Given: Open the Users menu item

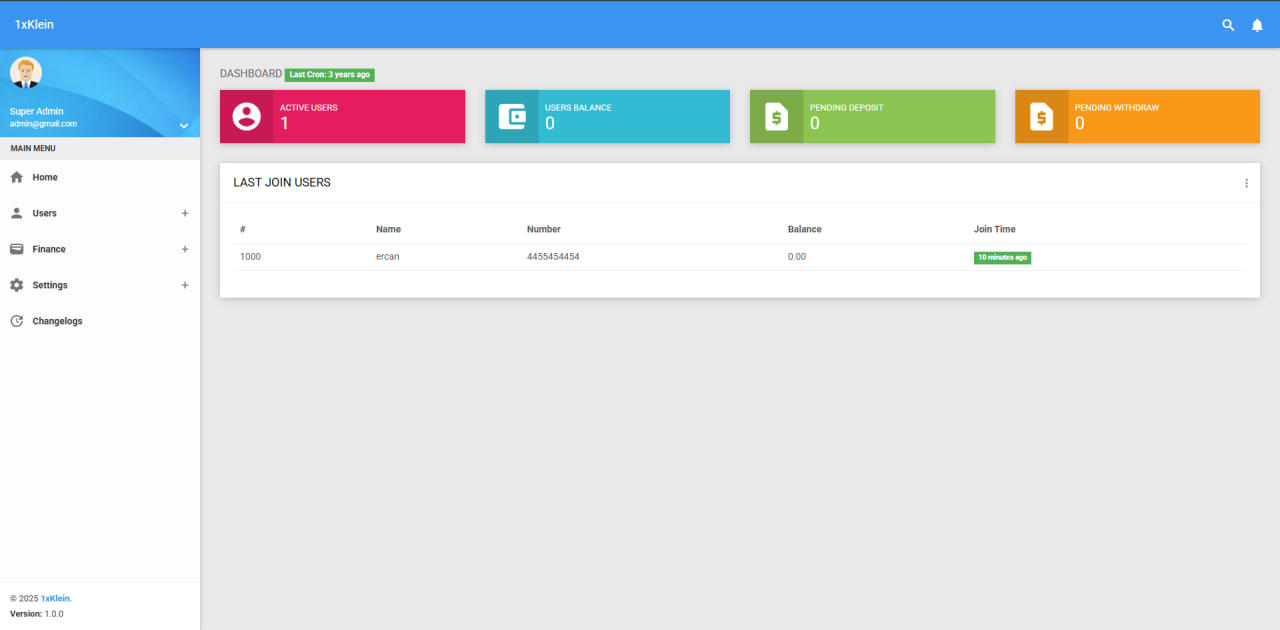Looking at the screenshot, I should (100, 213).
